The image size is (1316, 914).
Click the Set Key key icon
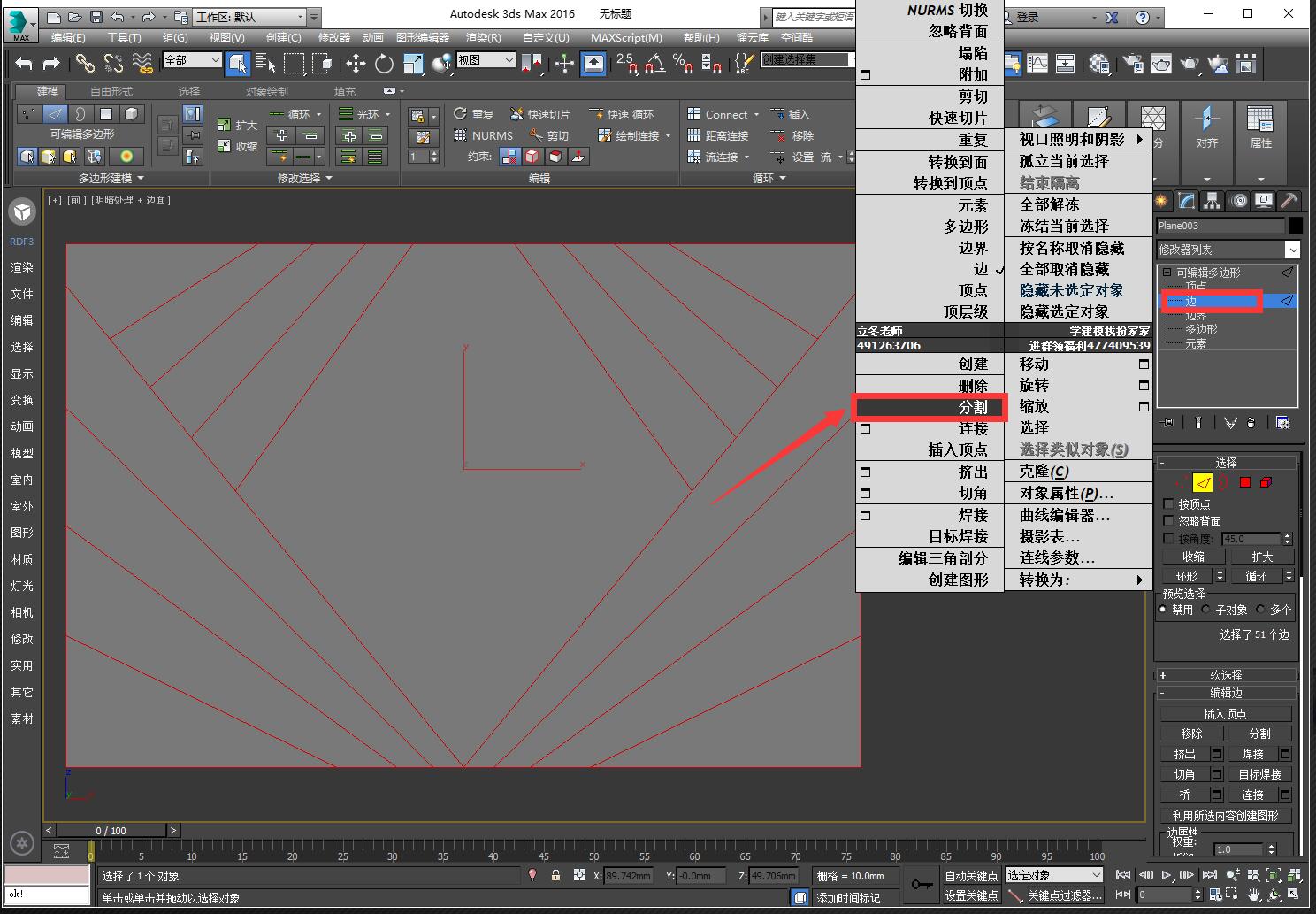pos(922,884)
